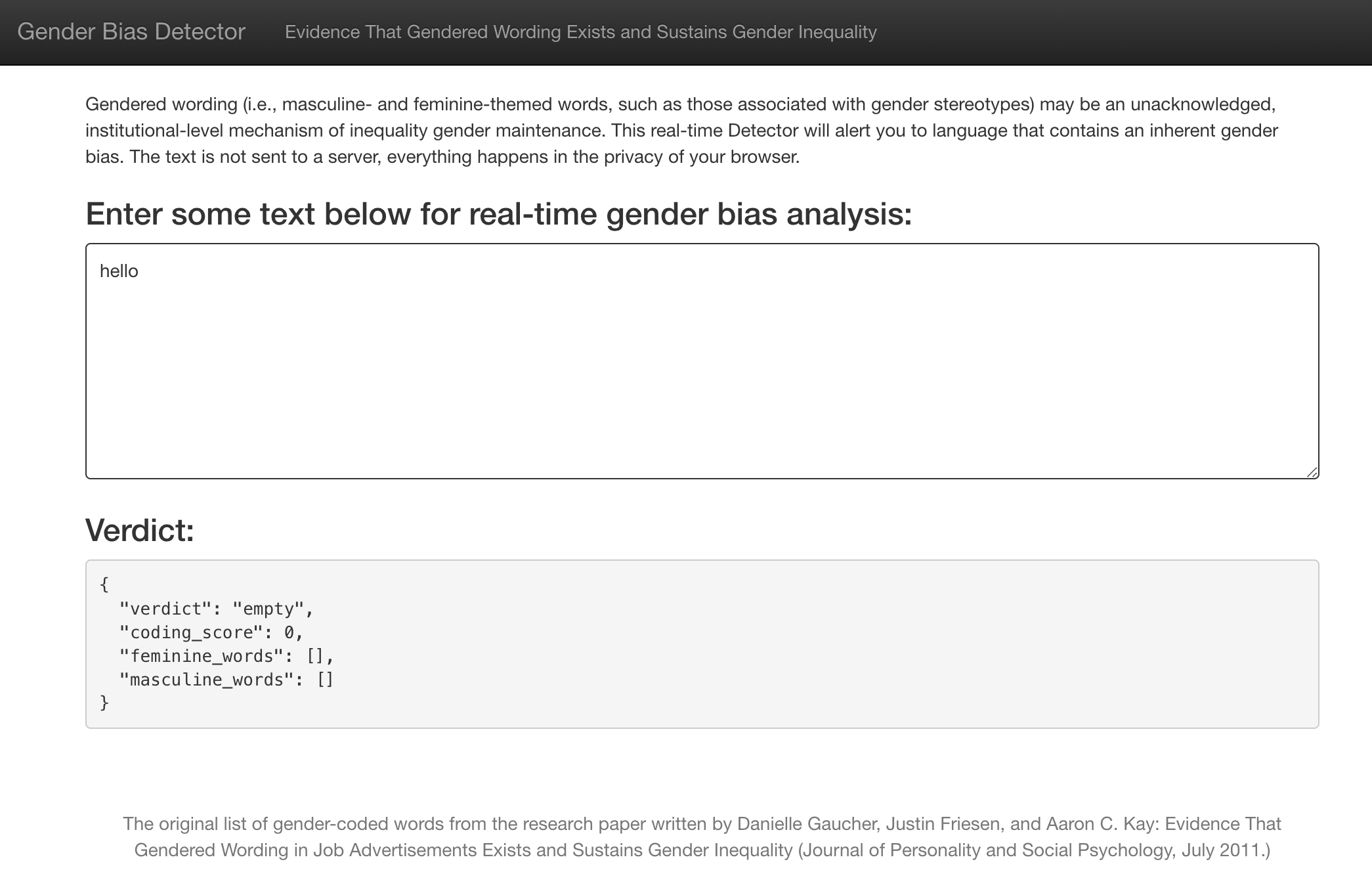The width and height of the screenshot is (1372, 893).
Task: Click the navbar subtitle about gendered wording
Action: (x=580, y=31)
